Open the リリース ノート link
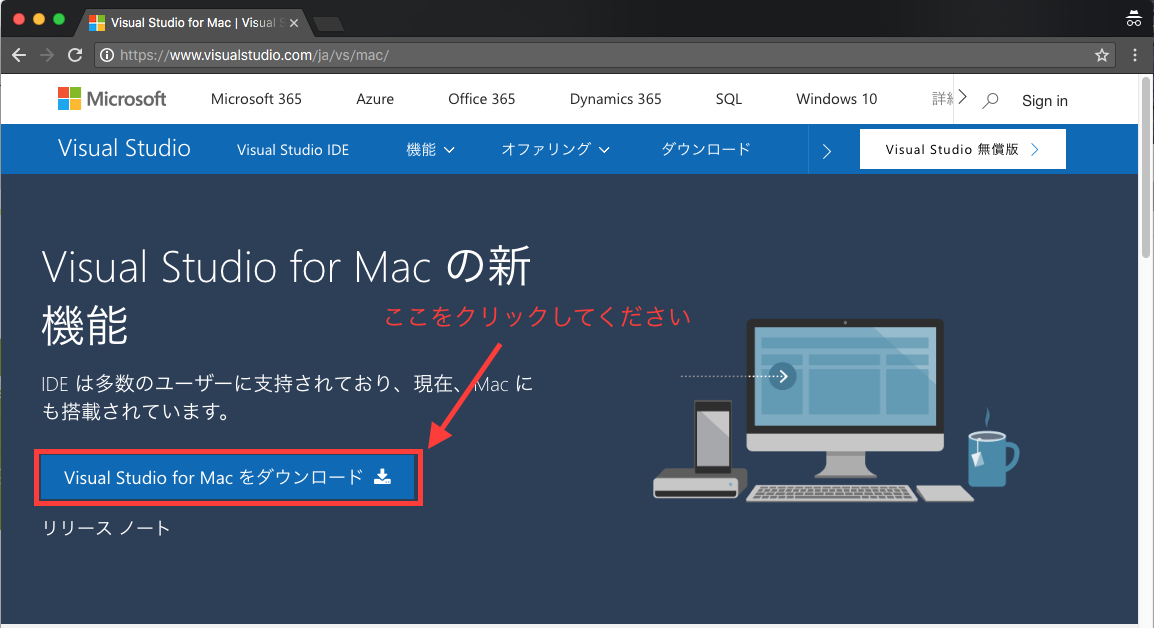 pyautogui.click(x=106, y=528)
